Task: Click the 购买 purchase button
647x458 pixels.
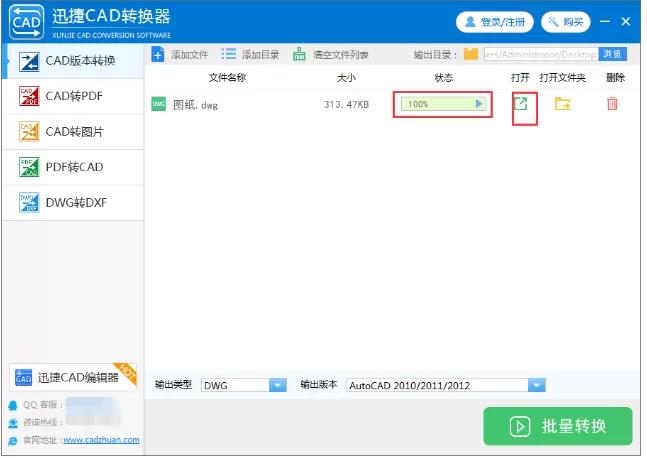Action: (565, 22)
